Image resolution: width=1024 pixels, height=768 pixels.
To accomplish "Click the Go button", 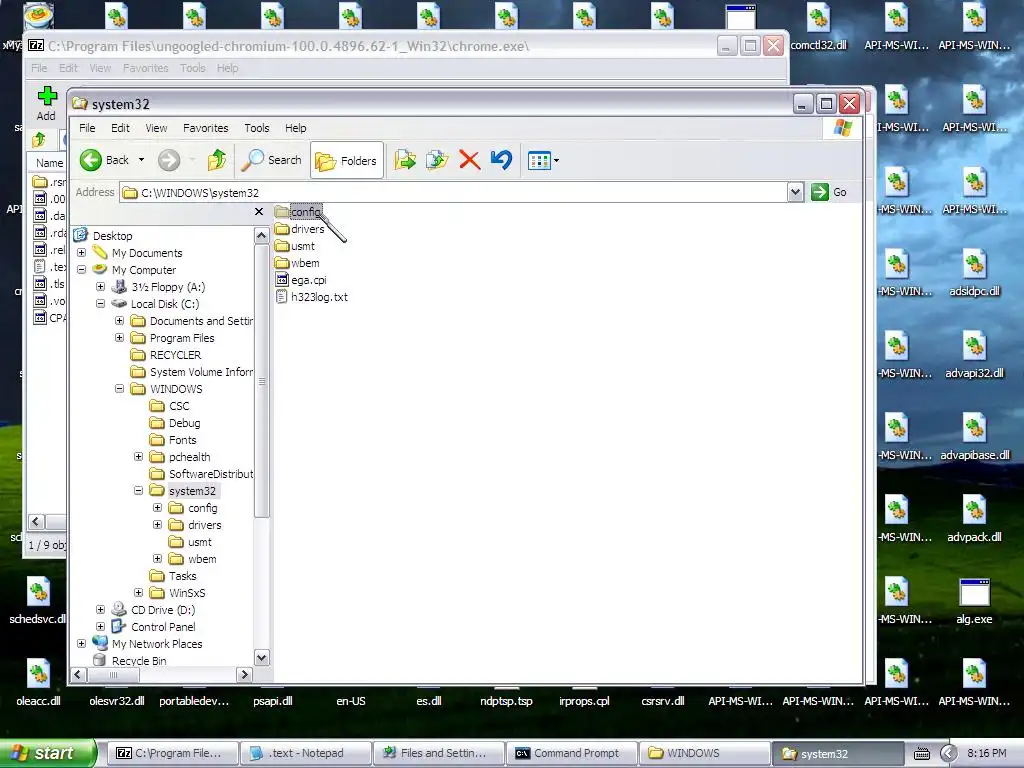I will point(829,192).
